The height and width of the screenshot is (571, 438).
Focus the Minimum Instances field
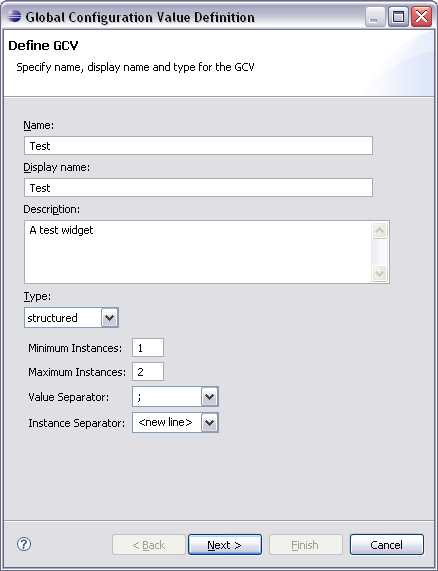click(x=148, y=347)
